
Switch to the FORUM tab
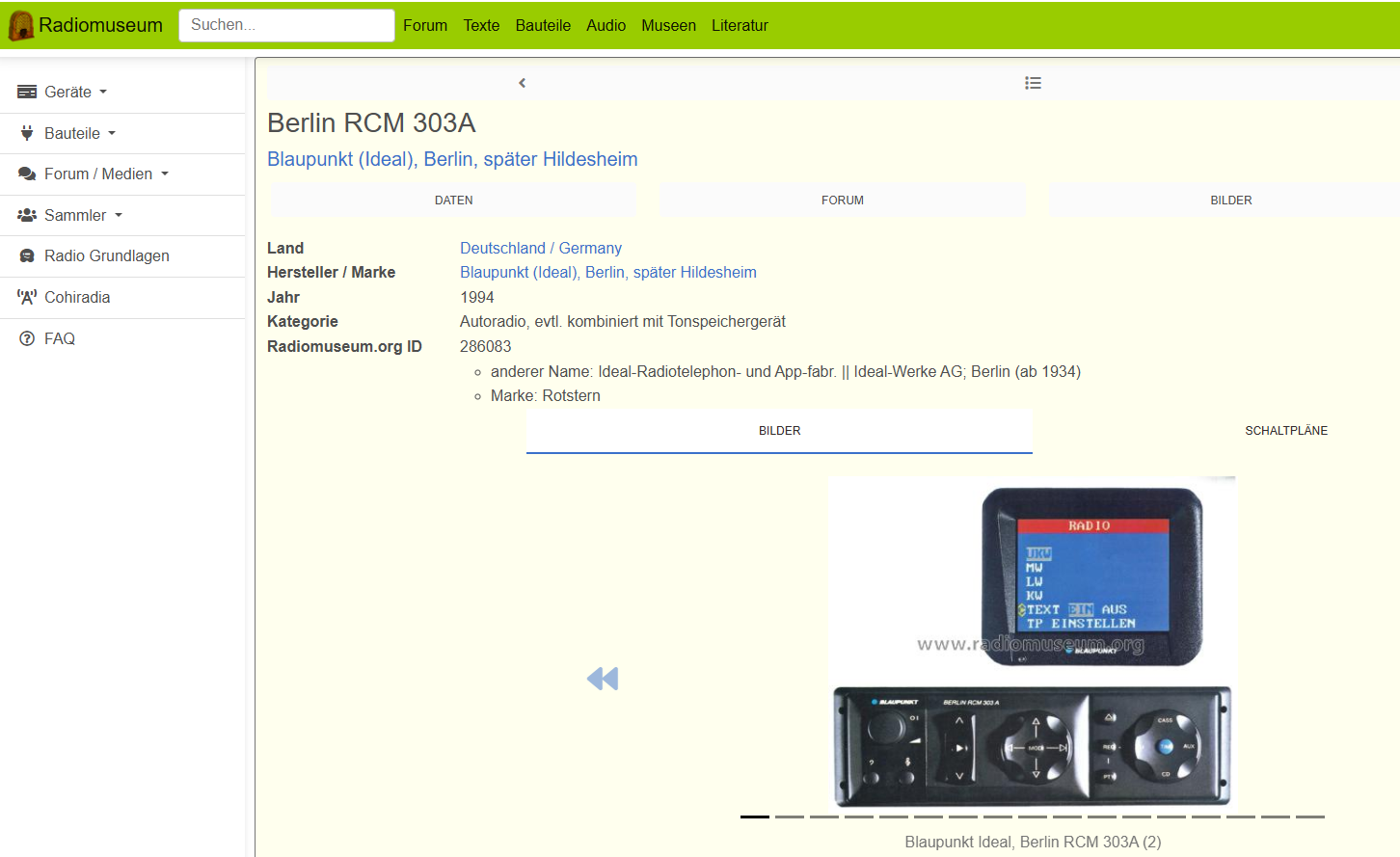tap(843, 201)
